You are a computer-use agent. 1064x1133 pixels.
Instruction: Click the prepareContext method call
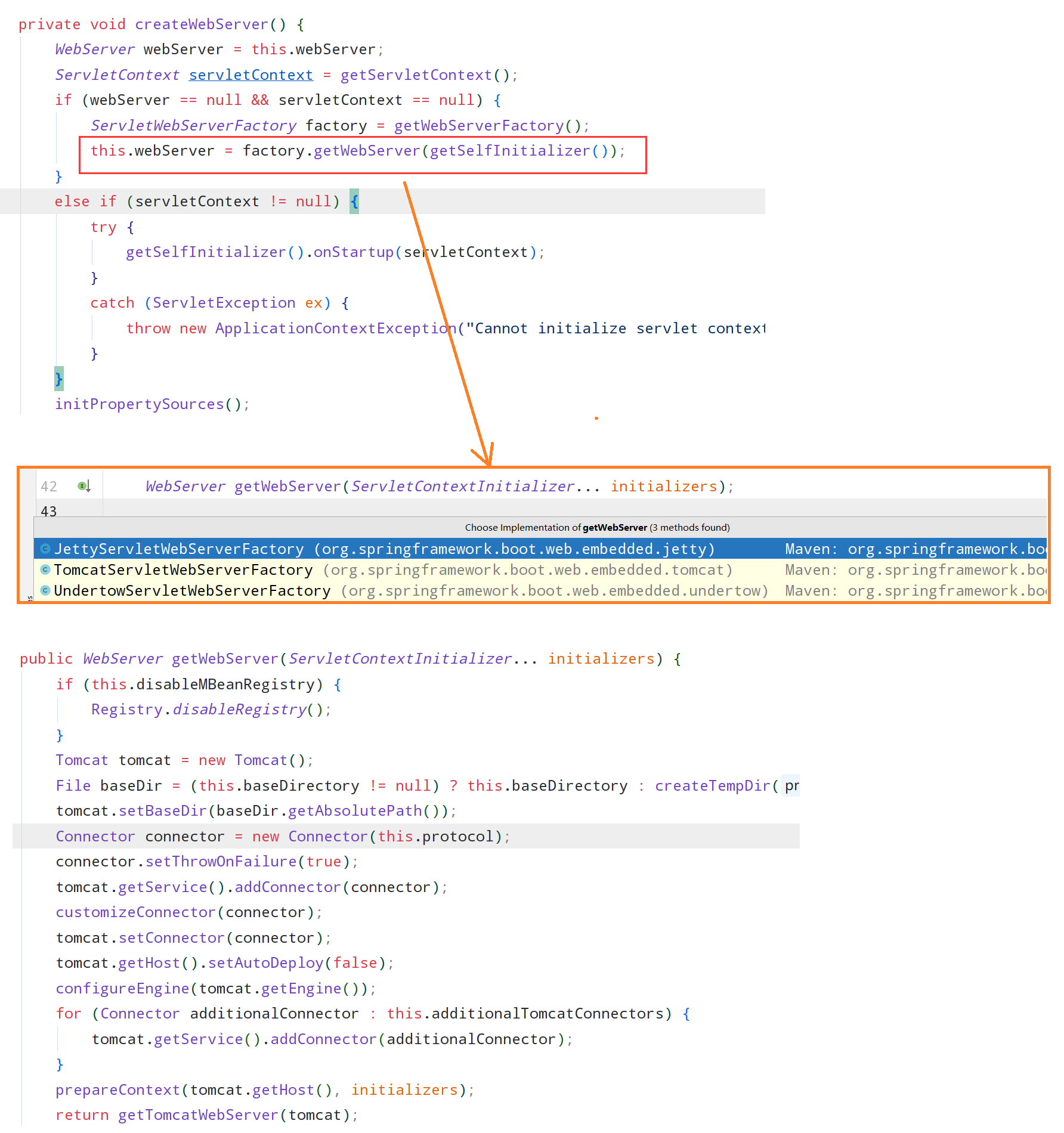tap(117, 1090)
